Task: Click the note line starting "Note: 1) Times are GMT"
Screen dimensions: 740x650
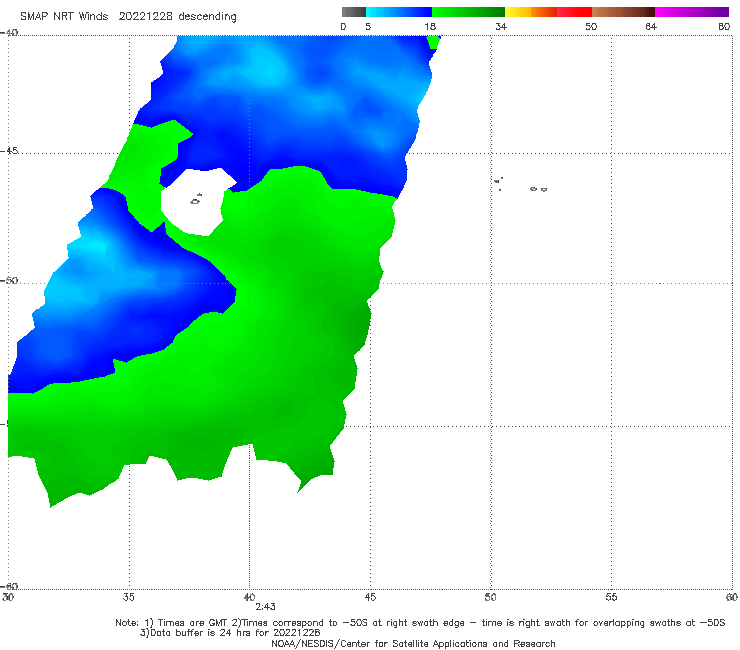Action: tap(420, 623)
